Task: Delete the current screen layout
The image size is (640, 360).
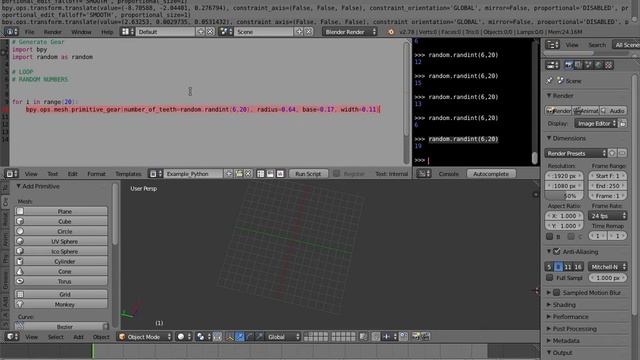Action: click(x=210, y=31)
